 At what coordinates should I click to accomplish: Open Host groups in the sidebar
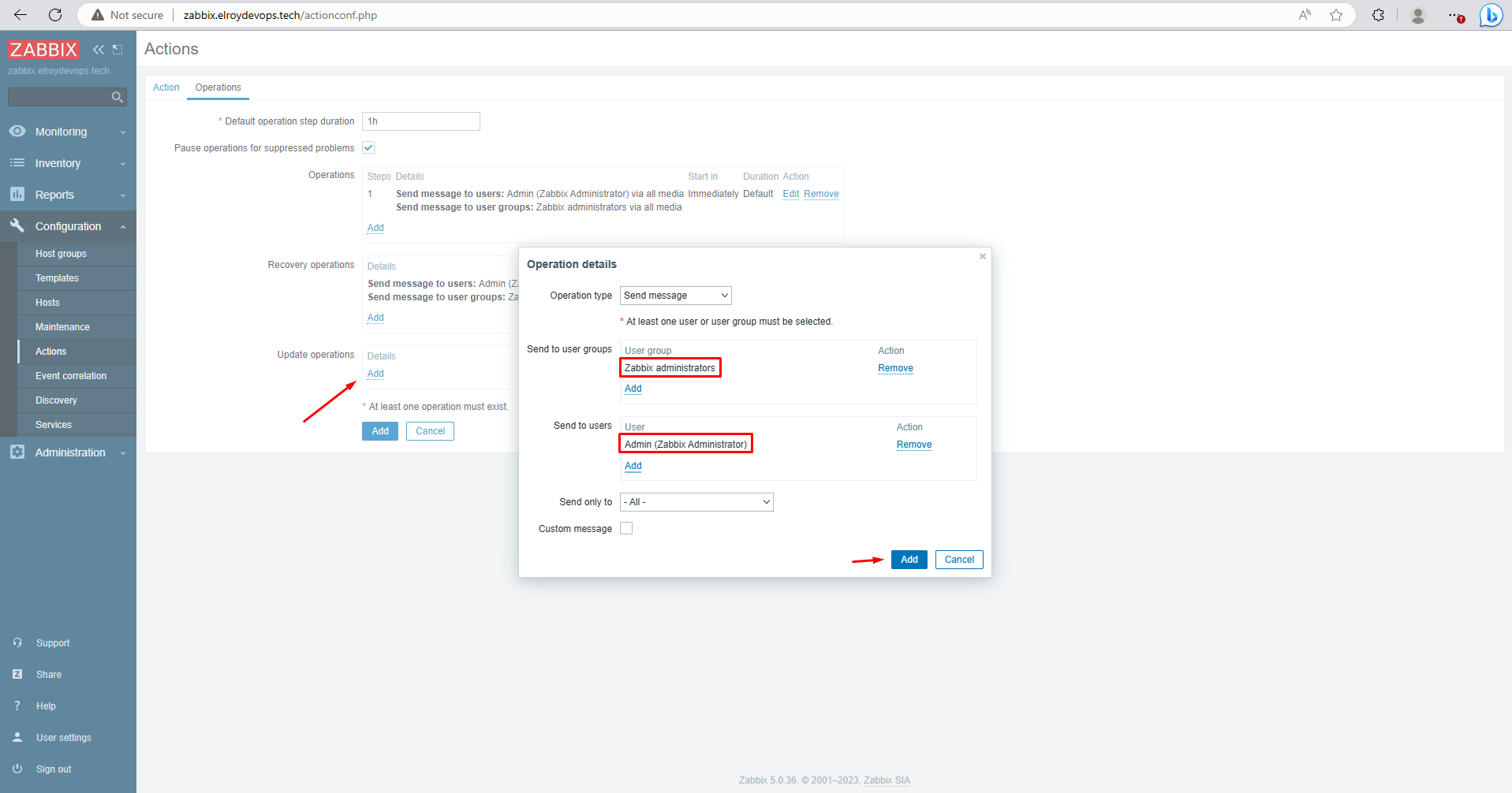[x=77, y=254]
